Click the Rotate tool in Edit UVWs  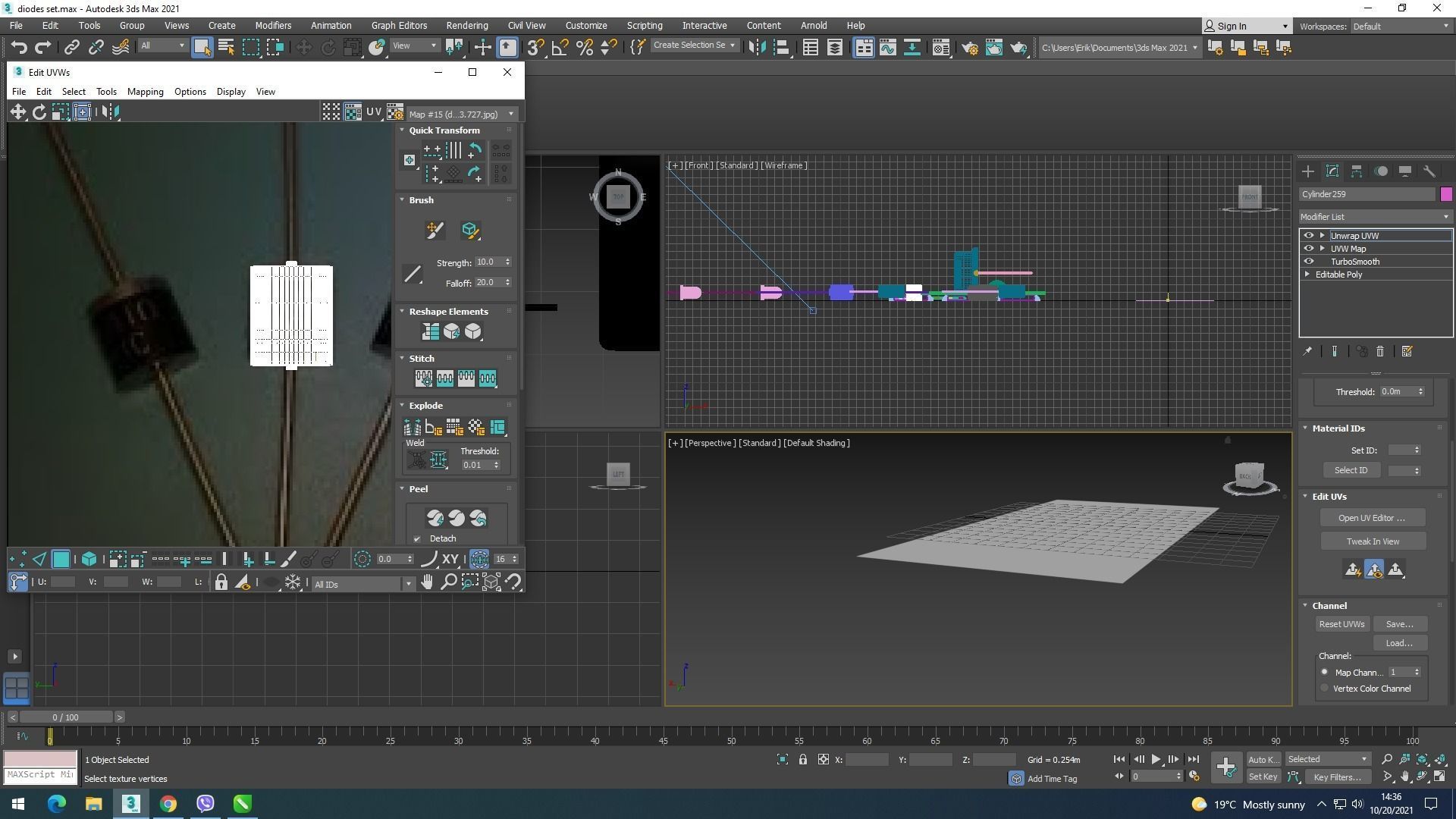click(39, 112)
